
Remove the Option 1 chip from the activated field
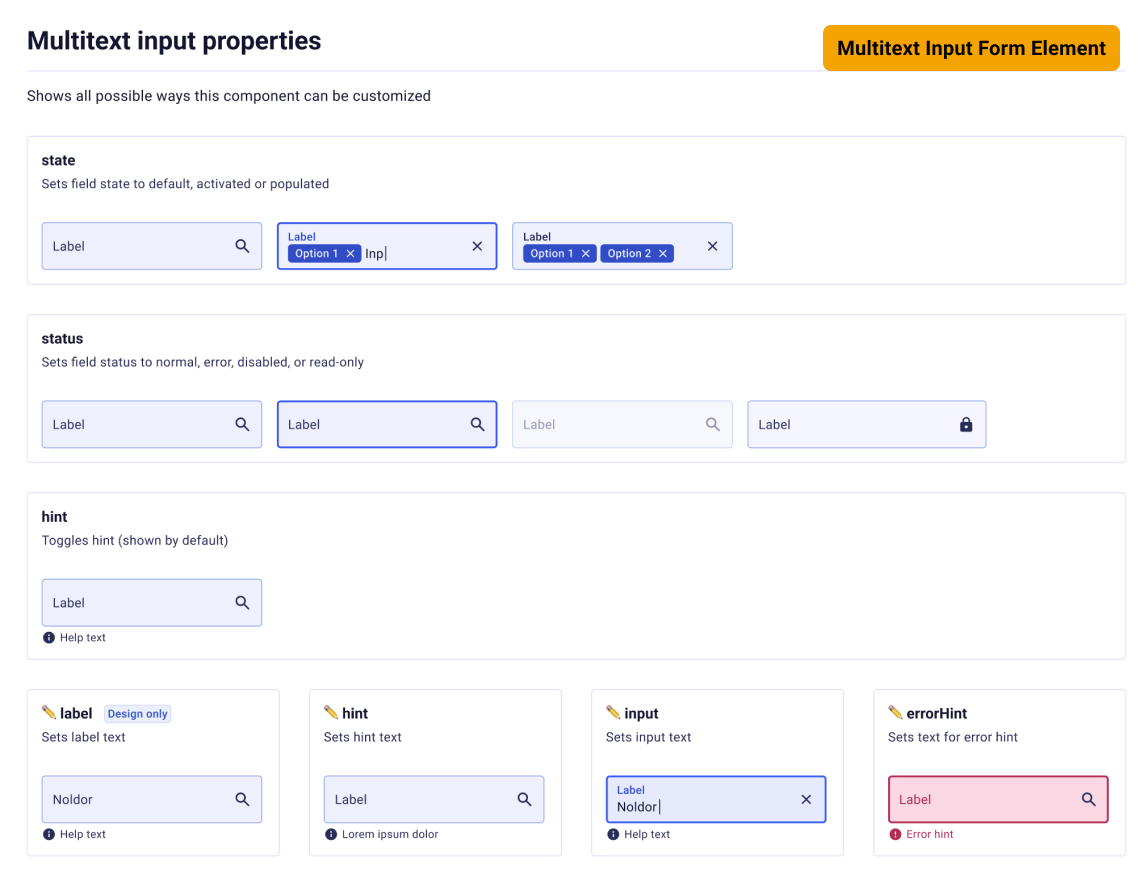pos(350,253)
